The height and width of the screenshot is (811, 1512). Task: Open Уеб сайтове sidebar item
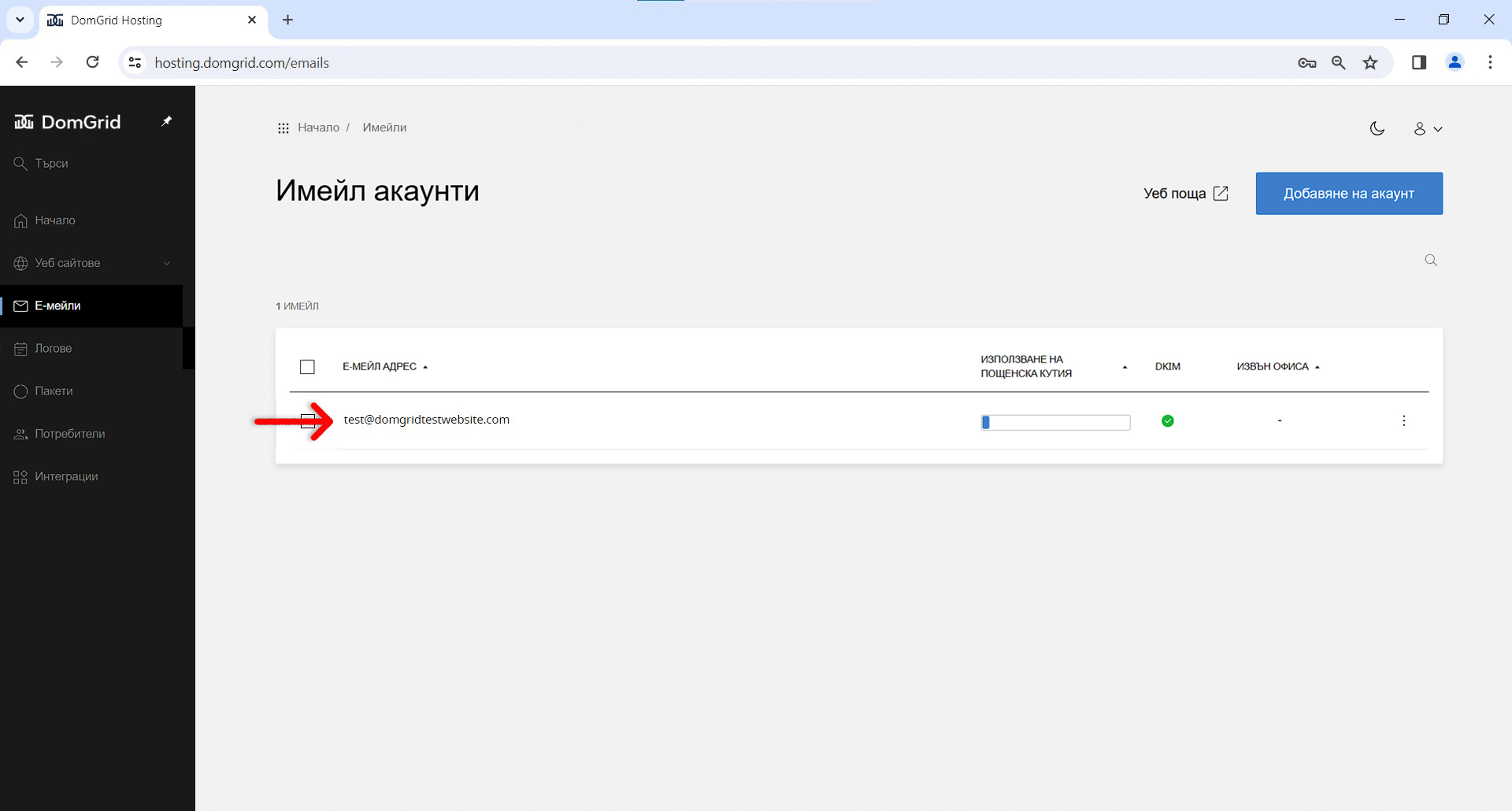[x=68, y=263]
